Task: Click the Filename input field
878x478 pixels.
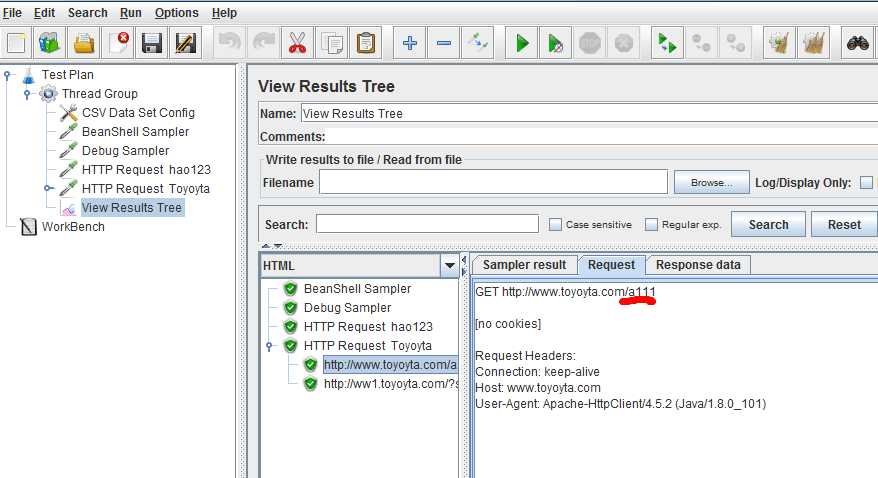Action: [x=493, y=182]
